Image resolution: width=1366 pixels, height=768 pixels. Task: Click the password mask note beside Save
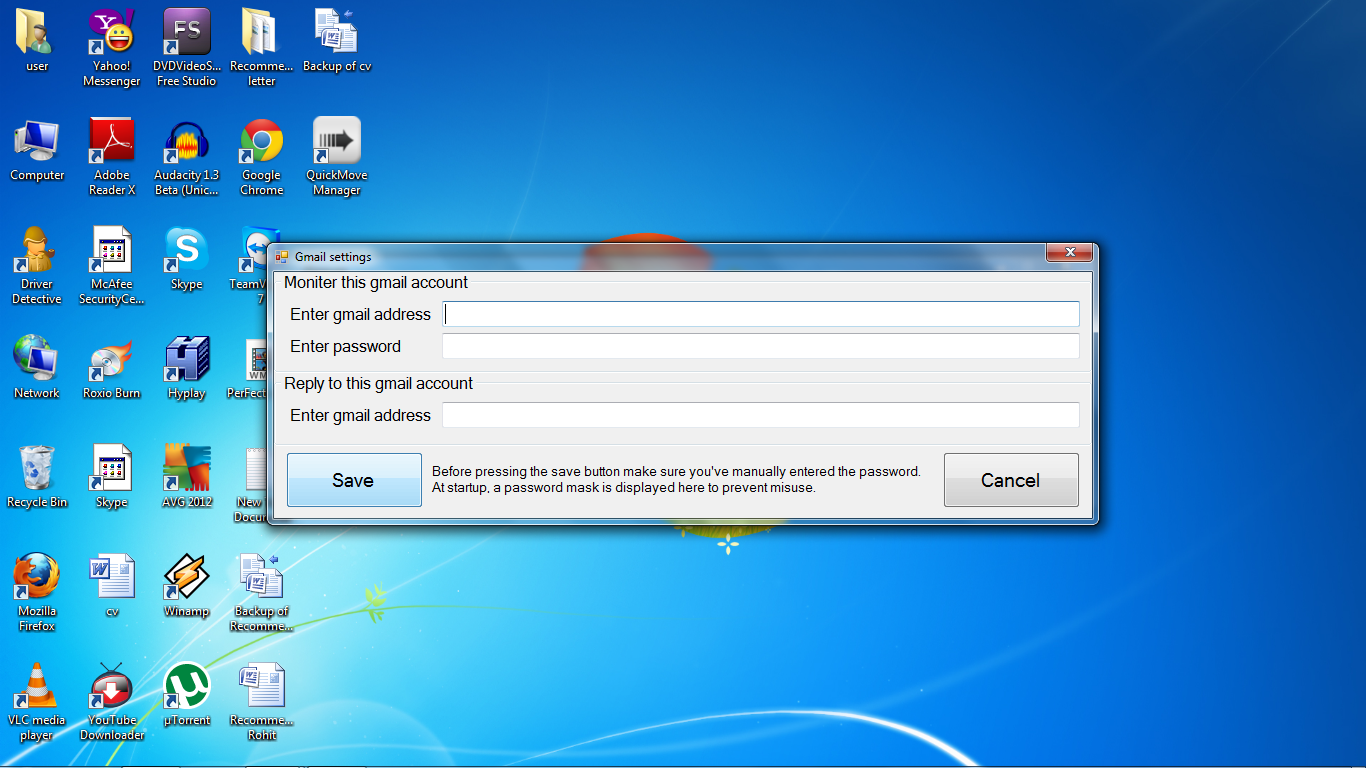coord(676,480)
